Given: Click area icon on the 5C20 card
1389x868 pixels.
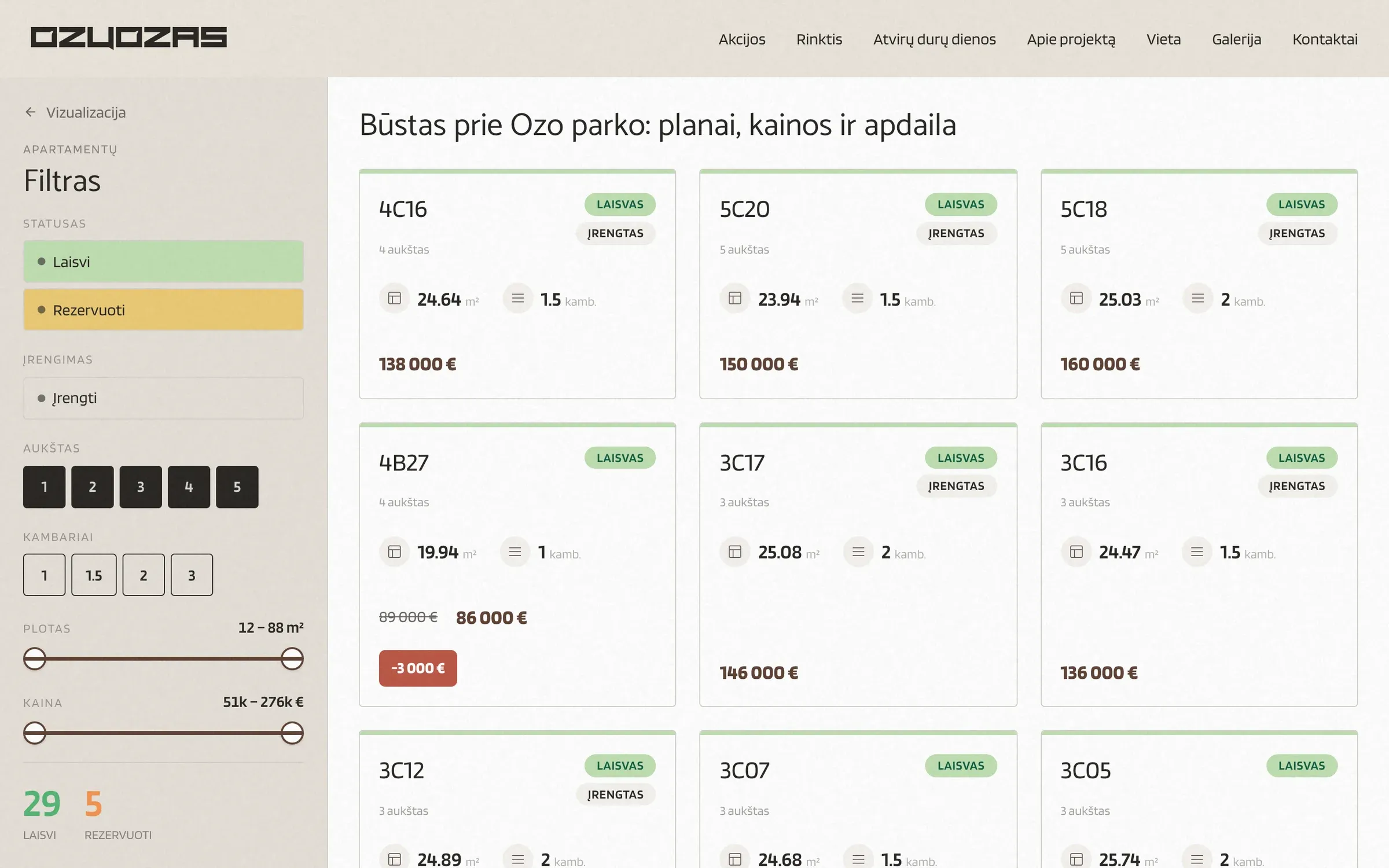Looking at the screenshot, I should pos(735,299).
